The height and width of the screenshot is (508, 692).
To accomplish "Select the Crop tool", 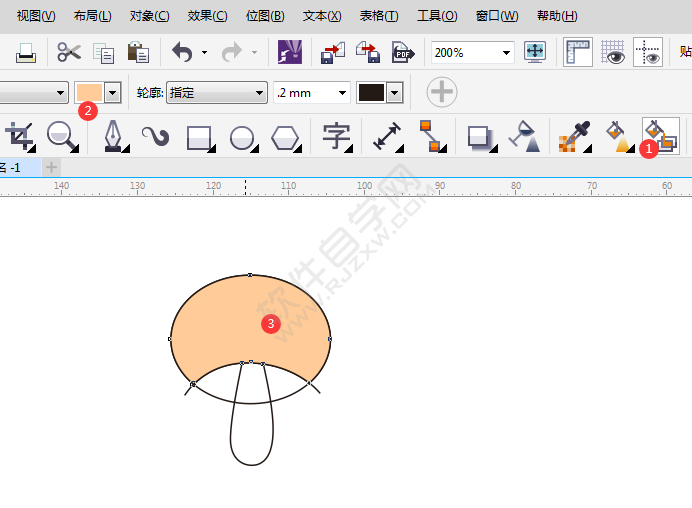I will coord(20,135).
